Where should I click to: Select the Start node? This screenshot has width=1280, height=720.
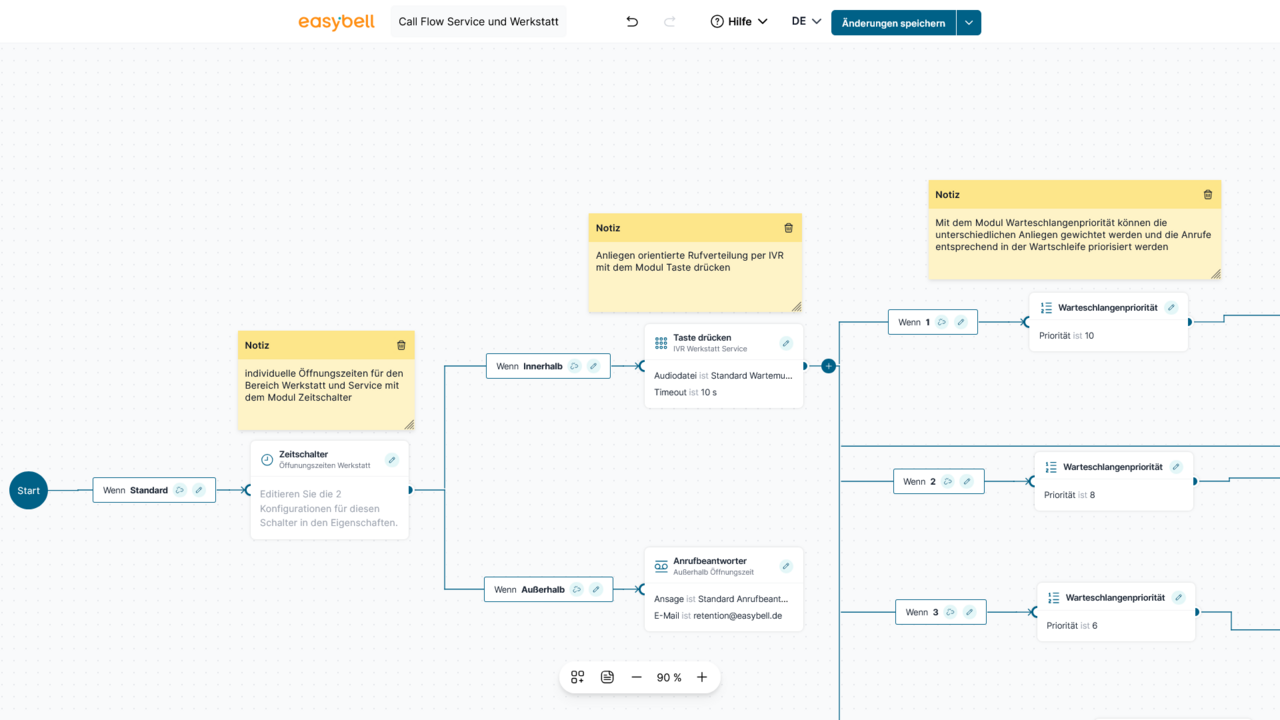pos(29,490)
